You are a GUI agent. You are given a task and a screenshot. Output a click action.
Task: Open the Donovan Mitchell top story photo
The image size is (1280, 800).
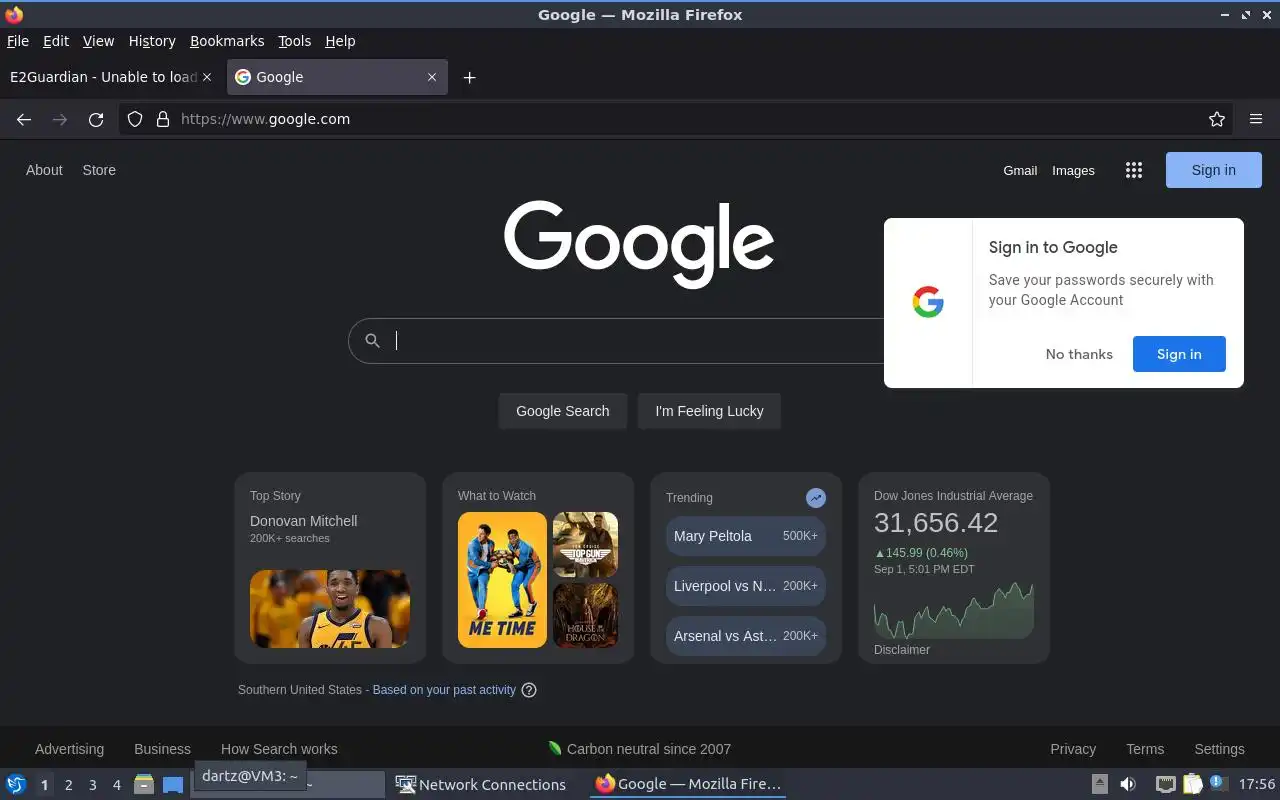point(330,609)
